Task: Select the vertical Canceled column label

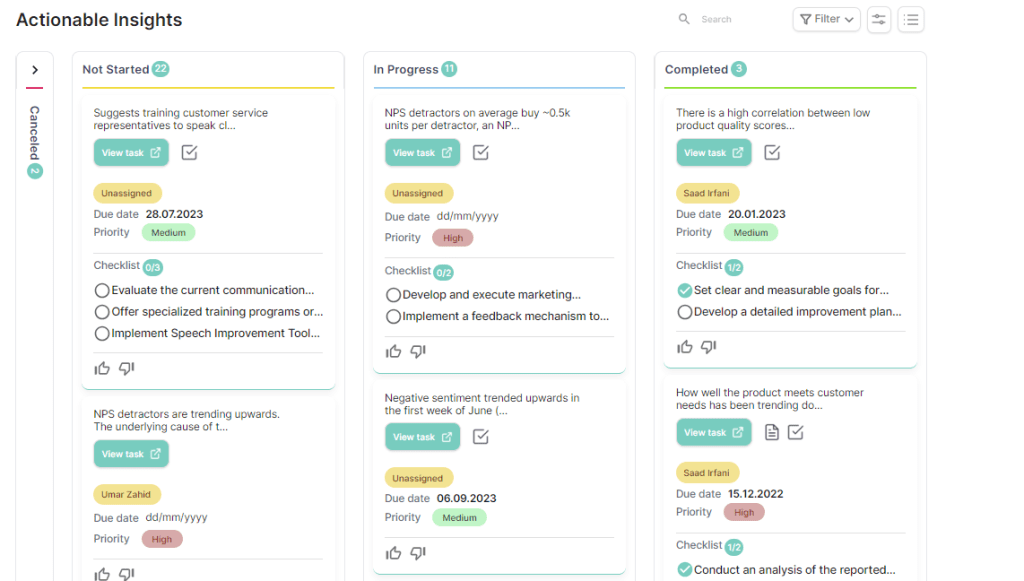Action: click(35, 133)
